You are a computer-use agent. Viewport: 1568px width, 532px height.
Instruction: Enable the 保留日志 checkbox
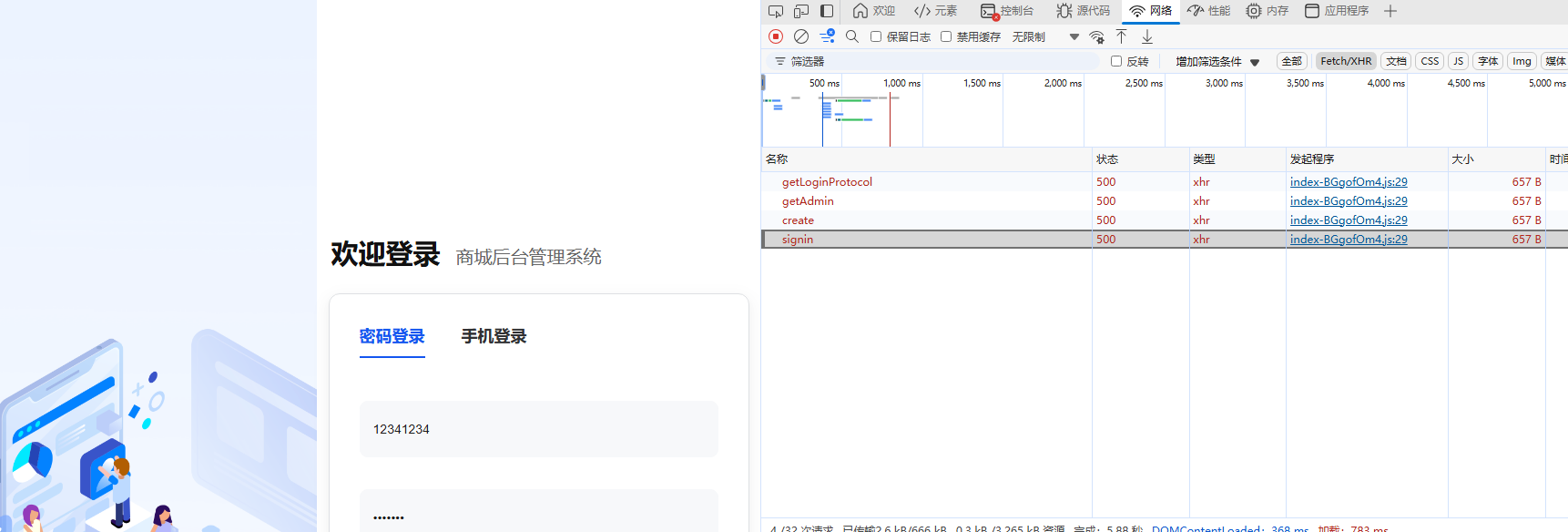[x=876, y=36]
